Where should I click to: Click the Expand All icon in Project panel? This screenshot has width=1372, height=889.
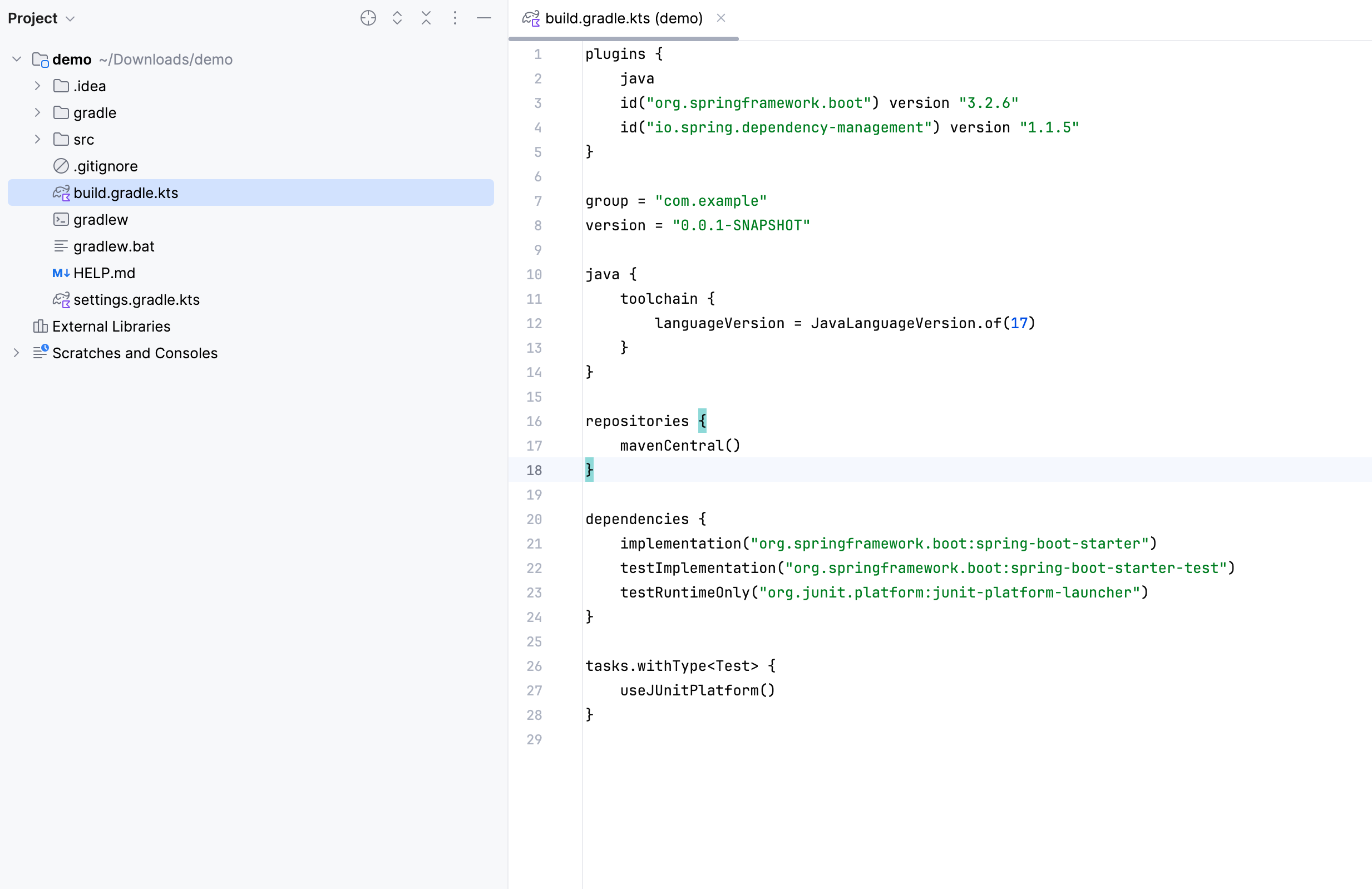[397, 18]
